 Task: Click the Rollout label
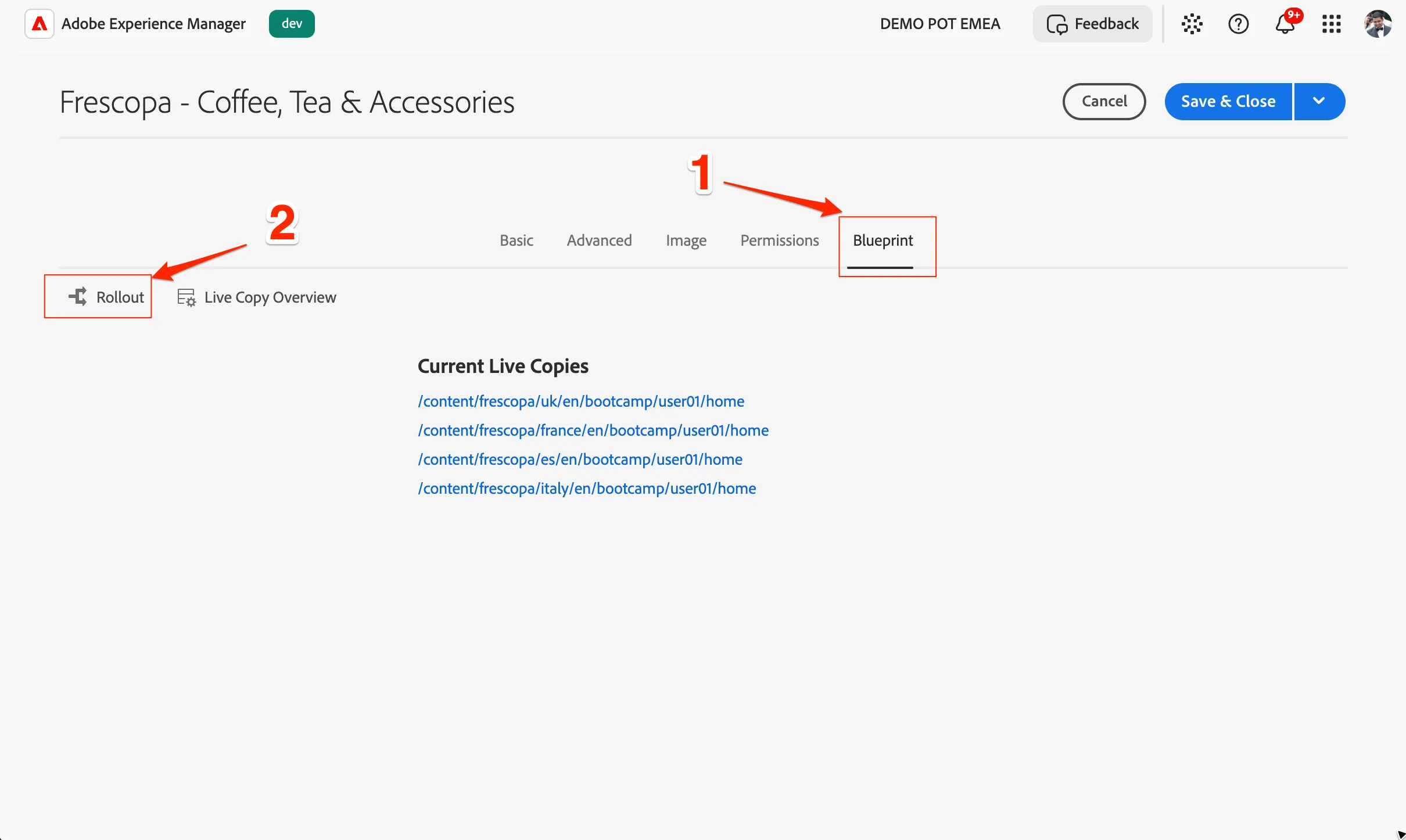120,297
